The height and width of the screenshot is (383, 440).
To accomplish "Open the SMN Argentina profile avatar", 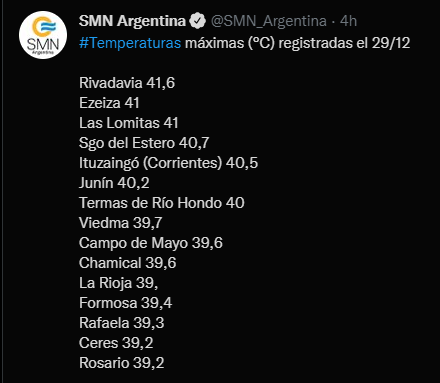I will [x=43, y=35].
